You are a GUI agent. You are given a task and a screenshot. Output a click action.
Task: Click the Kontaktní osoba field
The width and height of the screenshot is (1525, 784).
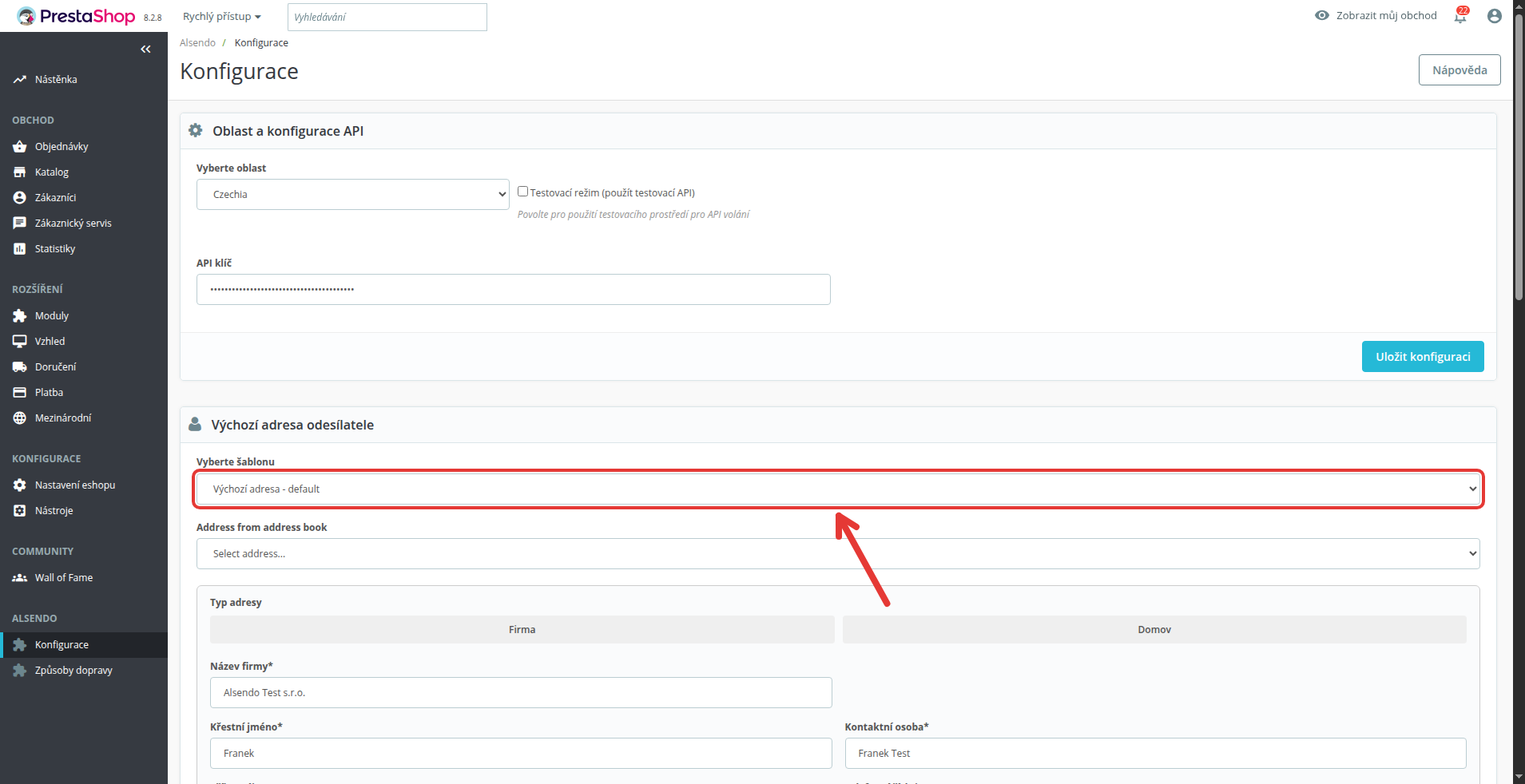(x=1156, y=754)
